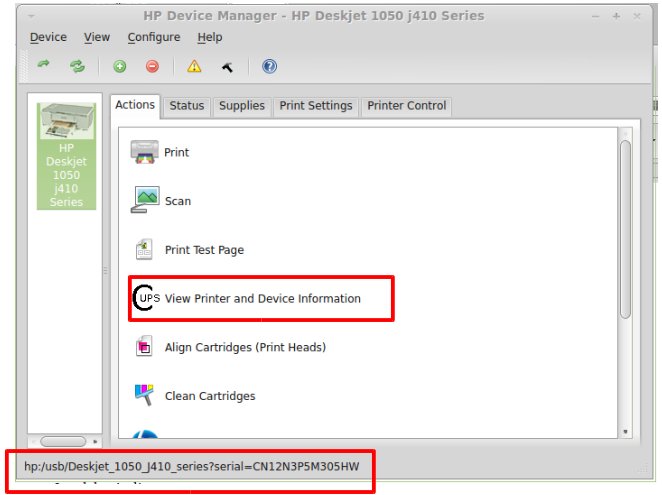The height and width of the screenshot is (495, 662).
Task: Minimize the HP Device Manager window
Action: point(596,16)
